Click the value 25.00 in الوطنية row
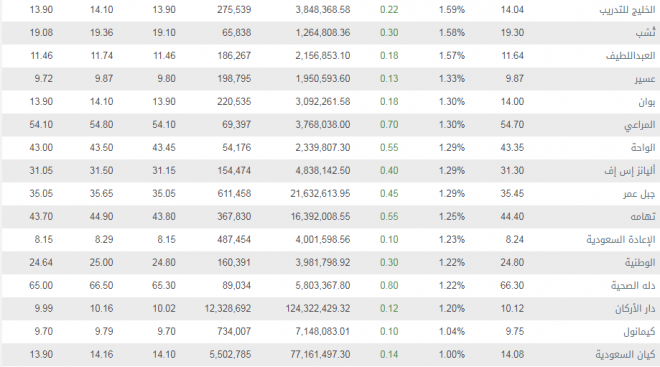 click(101, 263)
